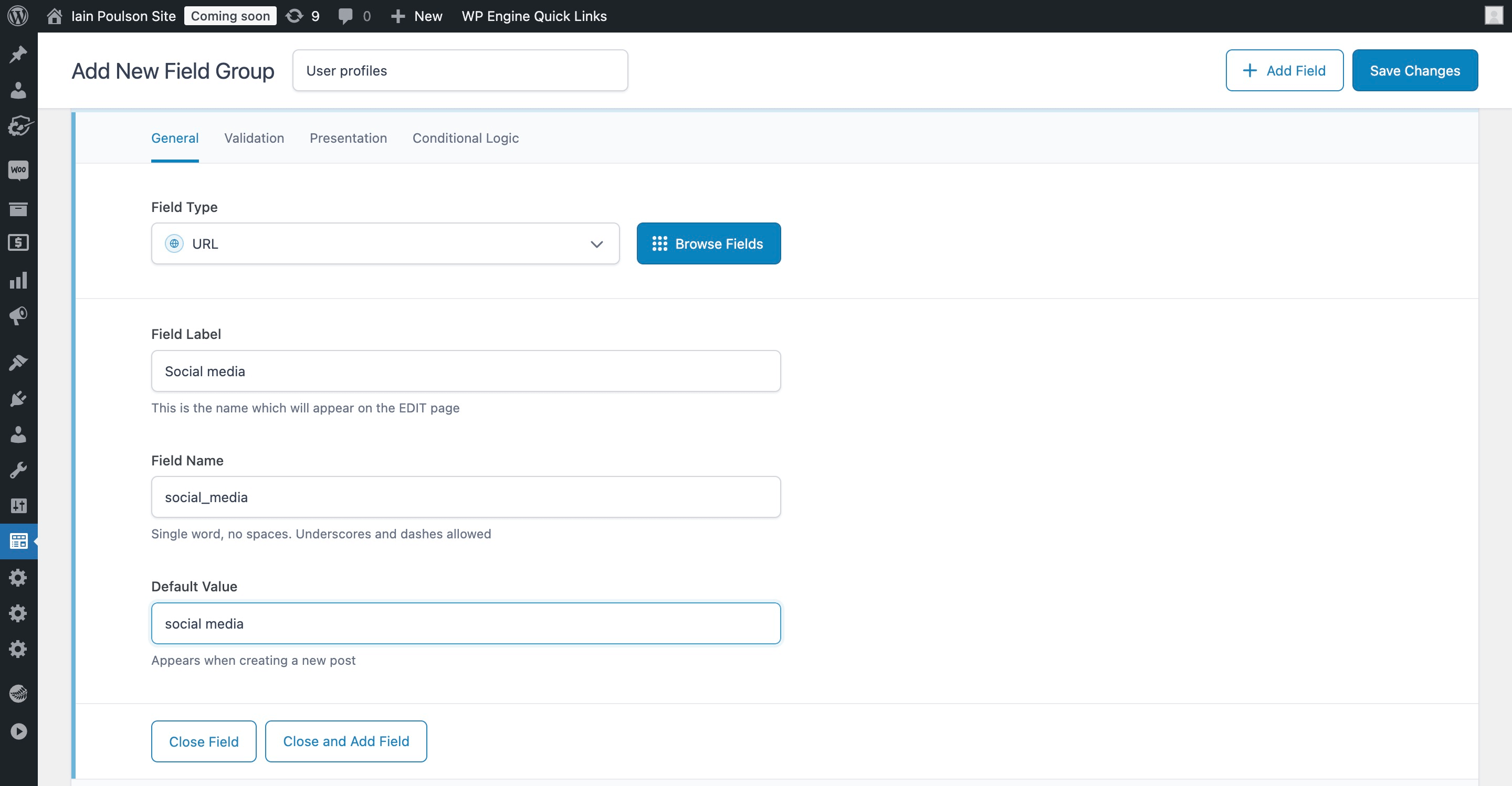The height and width of the screenshot is (786, 1512).
Task: Expand the Browse Fields button menu
Action: click(x=709, y=243)
